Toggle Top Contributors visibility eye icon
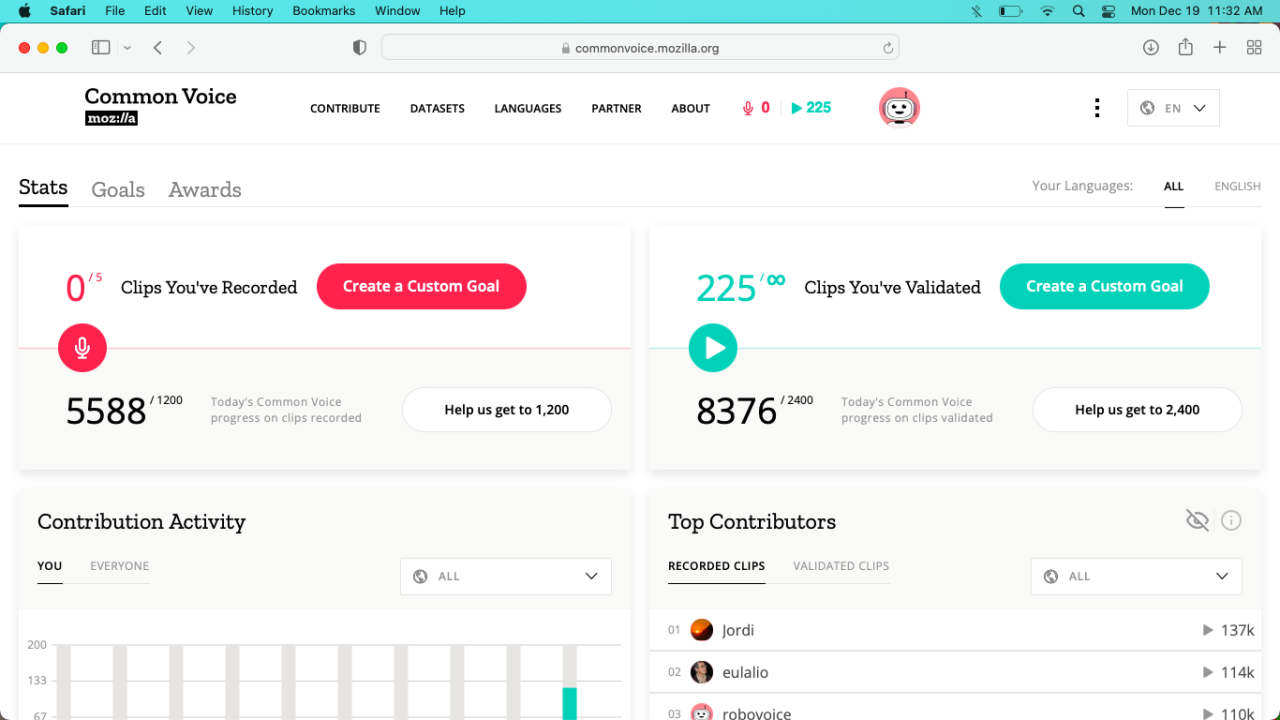The height and width of the screenshot is (720, 1280). (1197, 520)
